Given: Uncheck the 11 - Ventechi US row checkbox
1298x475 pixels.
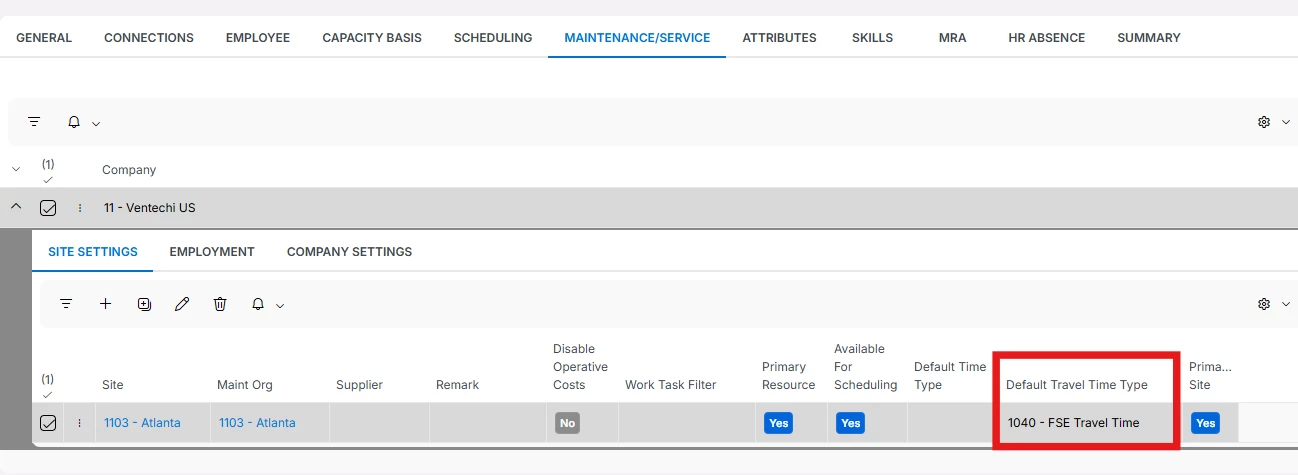Looking at the screenshot, I should 48,208.
